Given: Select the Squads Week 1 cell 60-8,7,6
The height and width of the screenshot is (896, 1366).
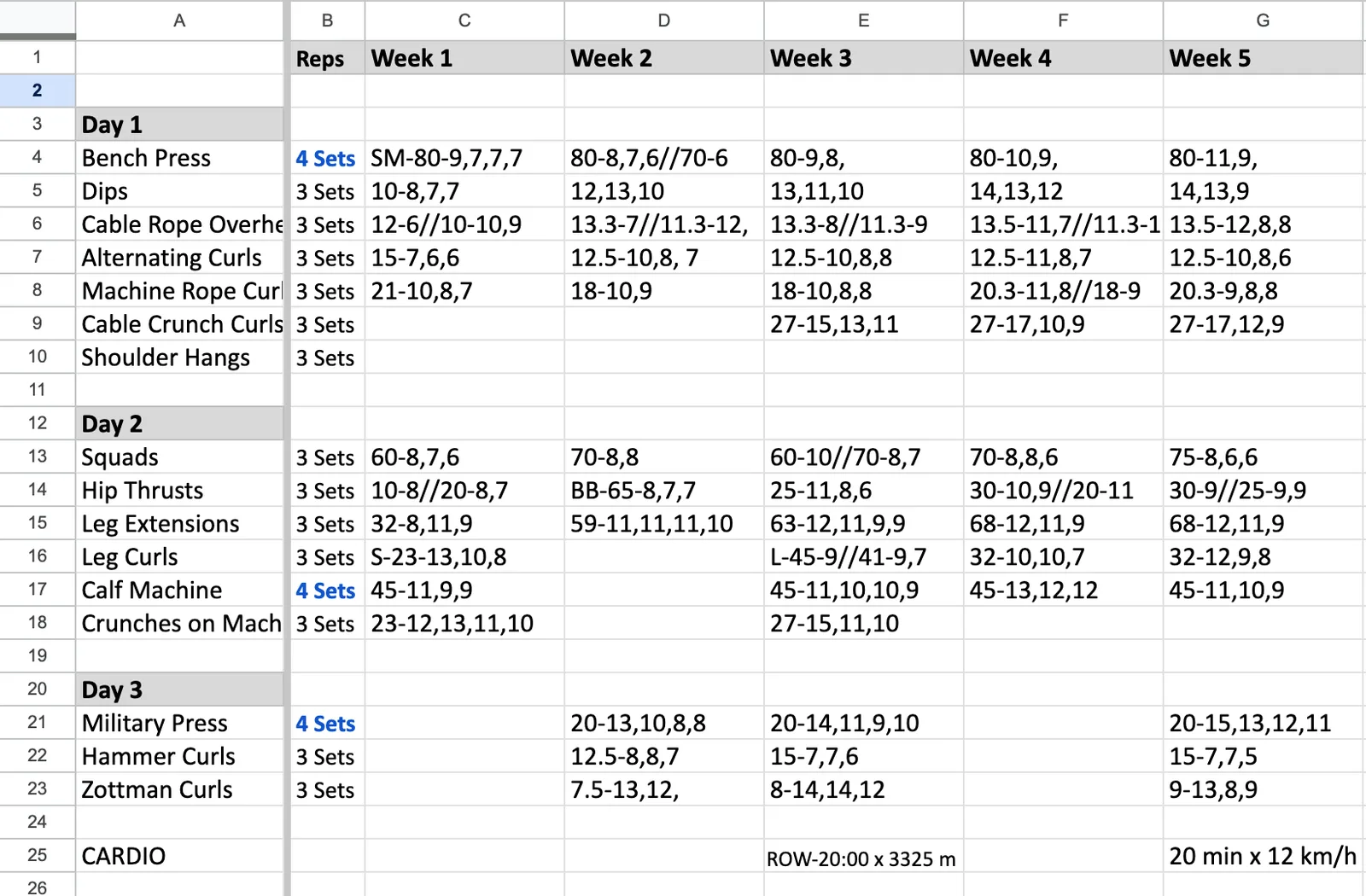Looking at the screenshot, I should point(464,457).
